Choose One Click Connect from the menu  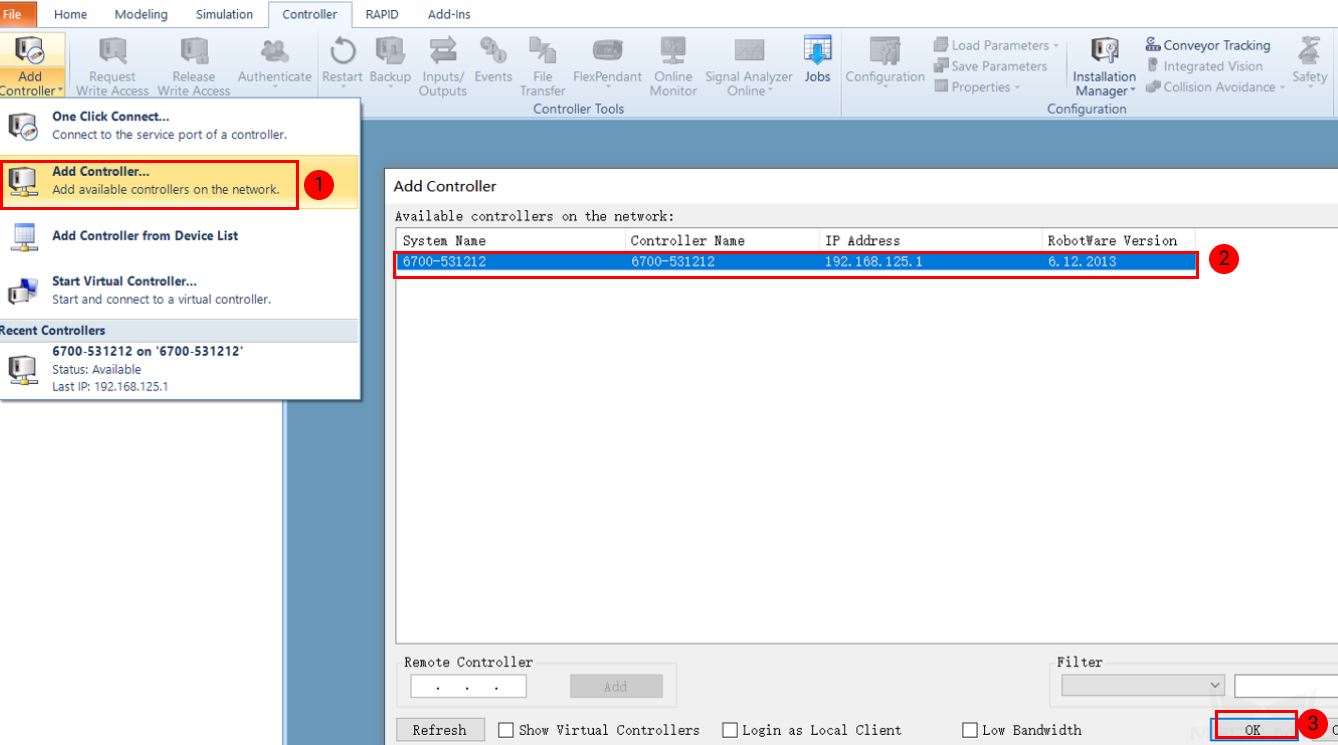point(180,125)
